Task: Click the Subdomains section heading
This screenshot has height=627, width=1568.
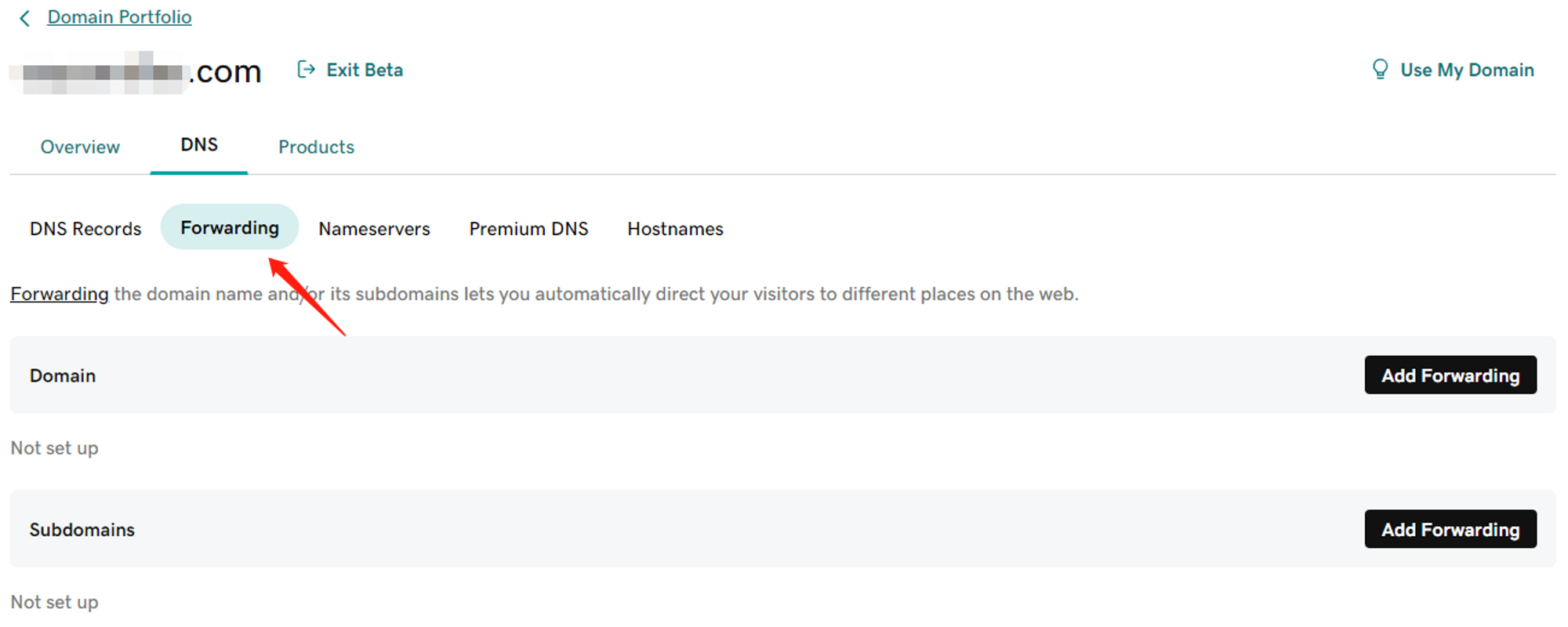Action: pos(82,530)
